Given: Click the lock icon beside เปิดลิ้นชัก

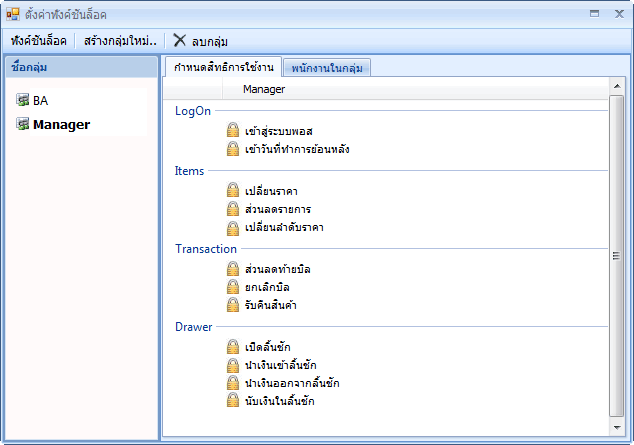Looking at the screenshot, I should point(233,346).
